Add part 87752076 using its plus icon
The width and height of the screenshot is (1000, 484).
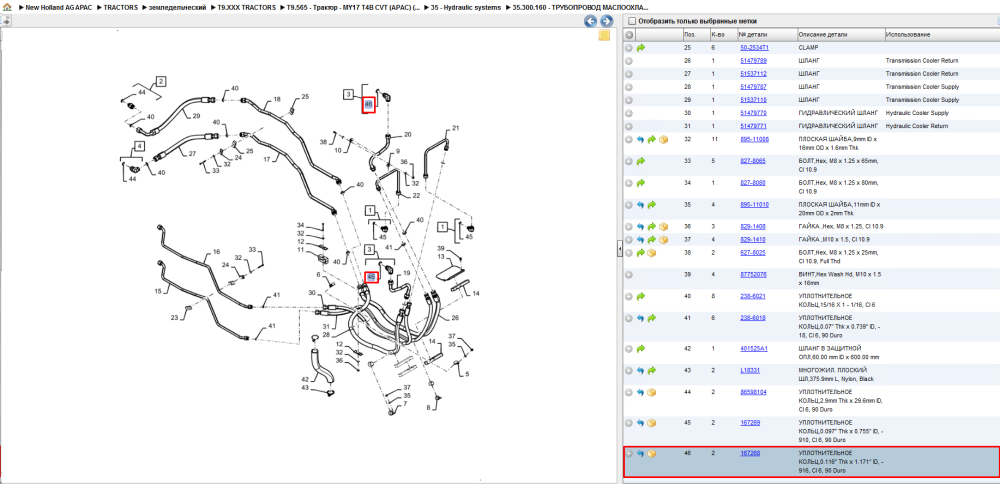(x=629, y=274)
